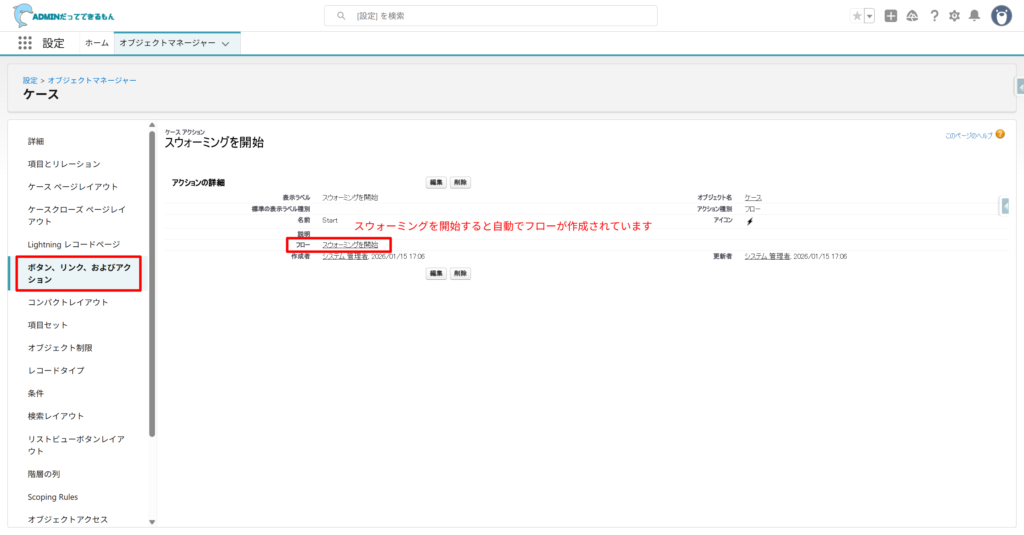
Task: Open the App Launcher grid icon
Action: (x=25, y=43)
